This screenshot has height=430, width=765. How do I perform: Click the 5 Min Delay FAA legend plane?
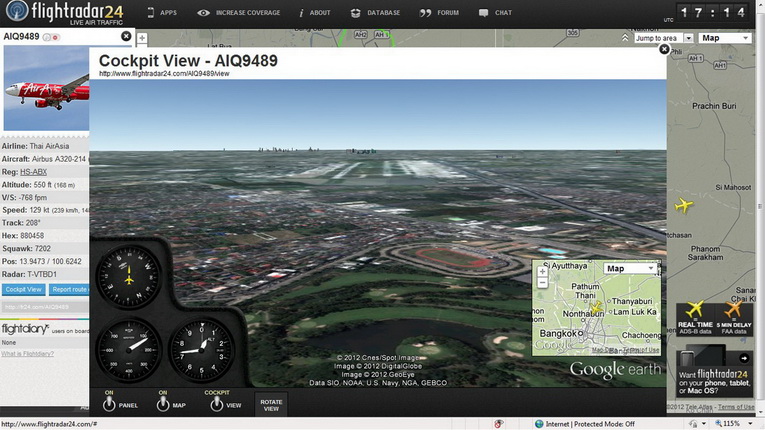733,309
